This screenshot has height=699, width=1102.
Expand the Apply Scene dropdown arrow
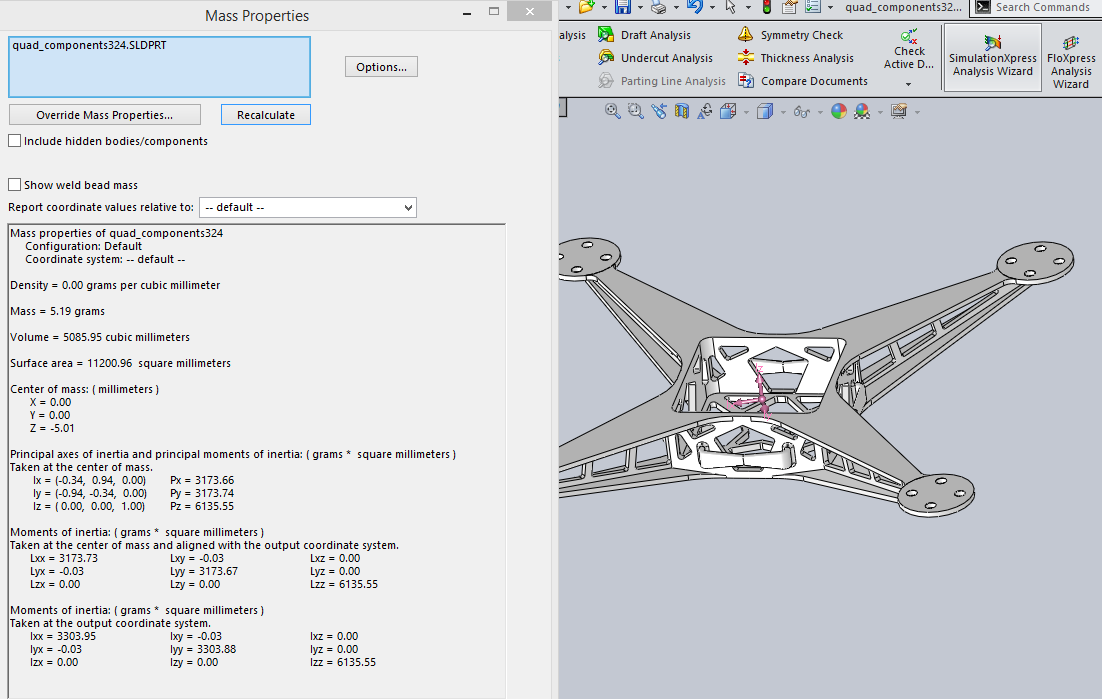(x=880, y=112)
